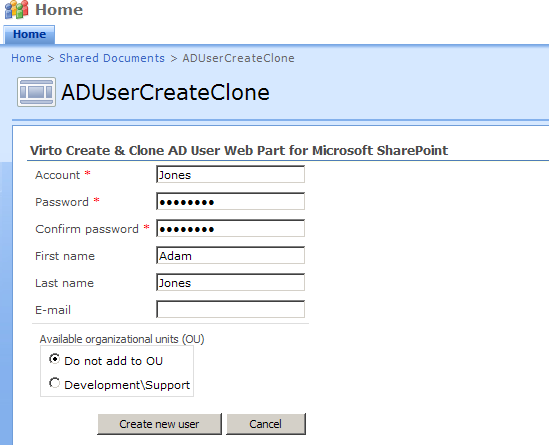The image size is (549, 445).
Task: Click the Confirm password label
Action: 87,229
